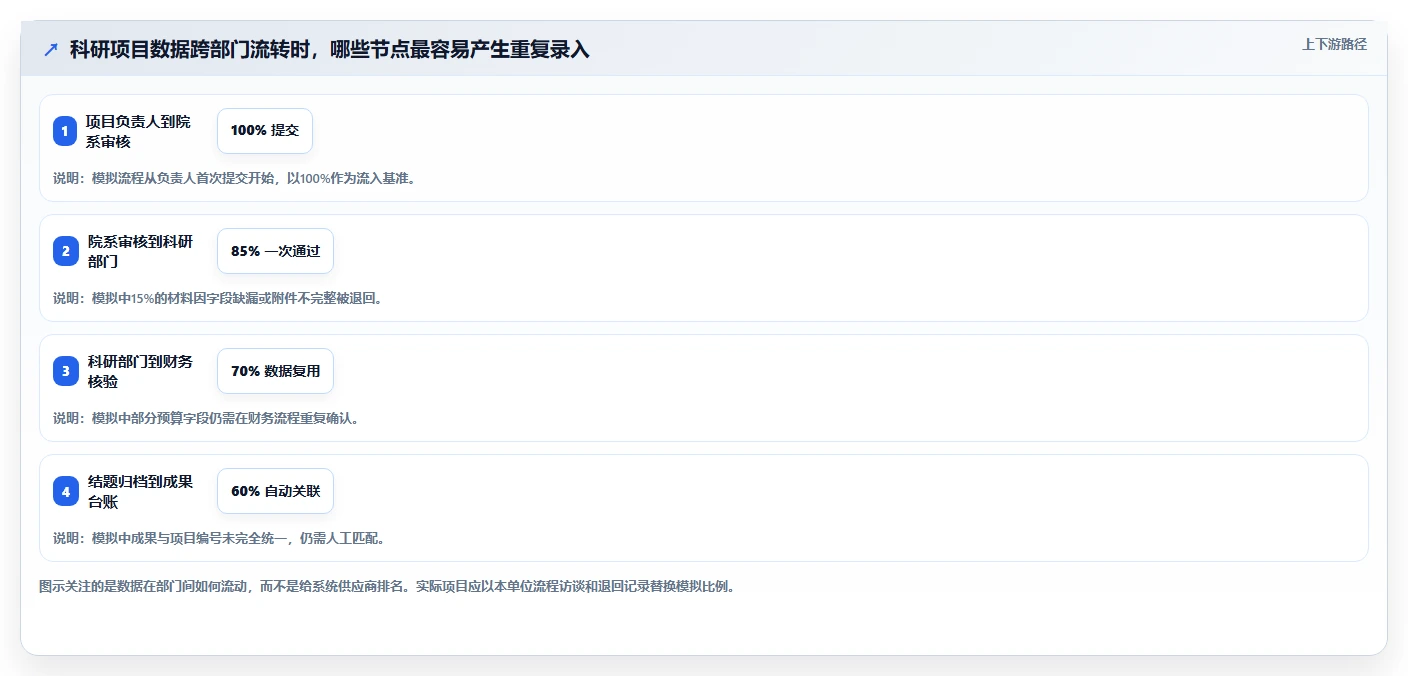Screen dimensions: 1408x676
Task: Click the 85% 一次通过 pill
Action: (275, 251)
